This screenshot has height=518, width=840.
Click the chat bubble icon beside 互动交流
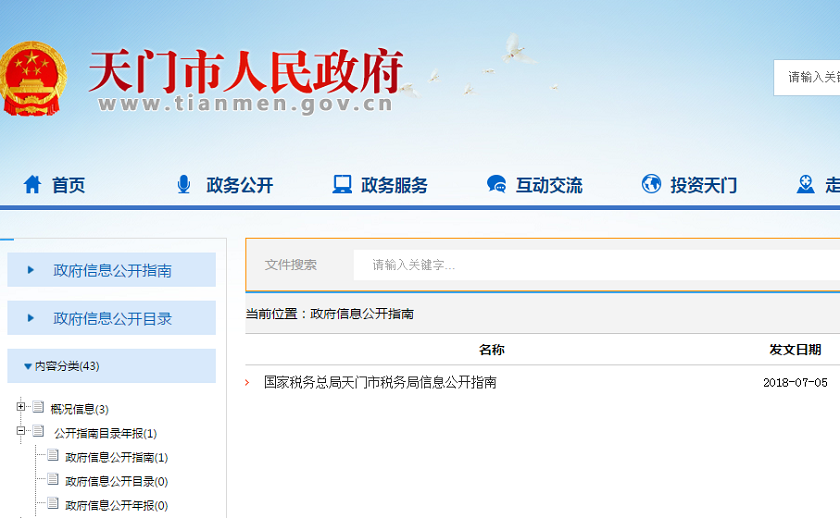pos(496,185)
